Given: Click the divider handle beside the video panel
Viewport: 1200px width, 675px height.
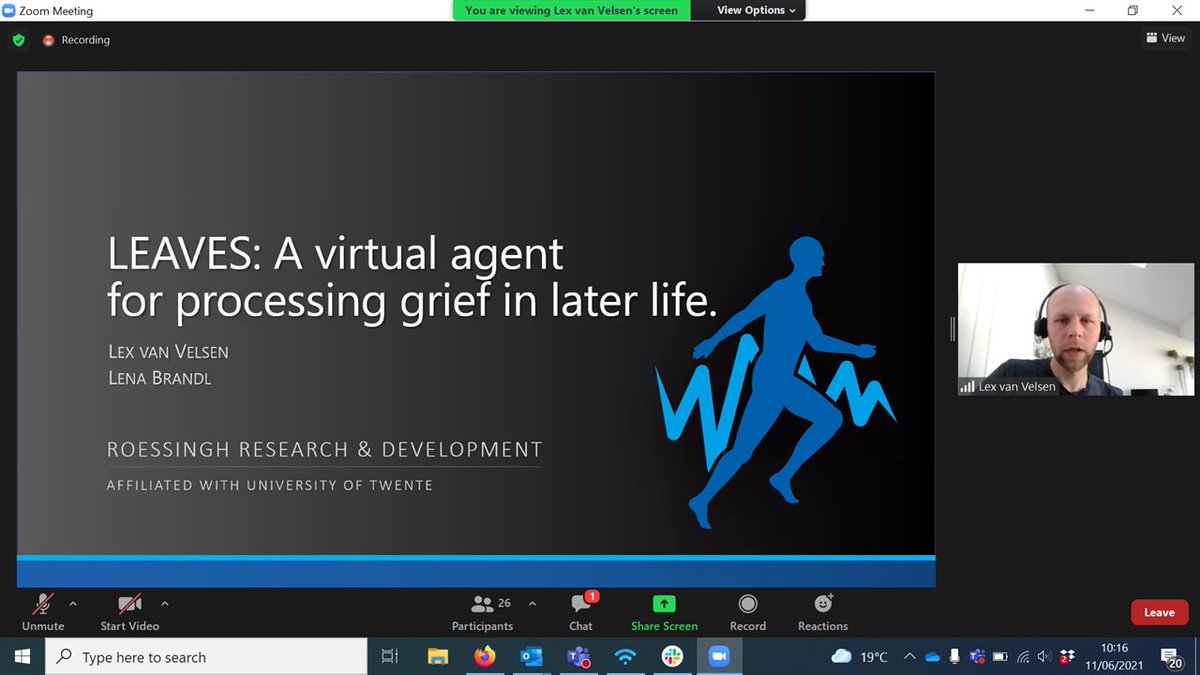Looking at the screenshot, I should click(952, 329).
